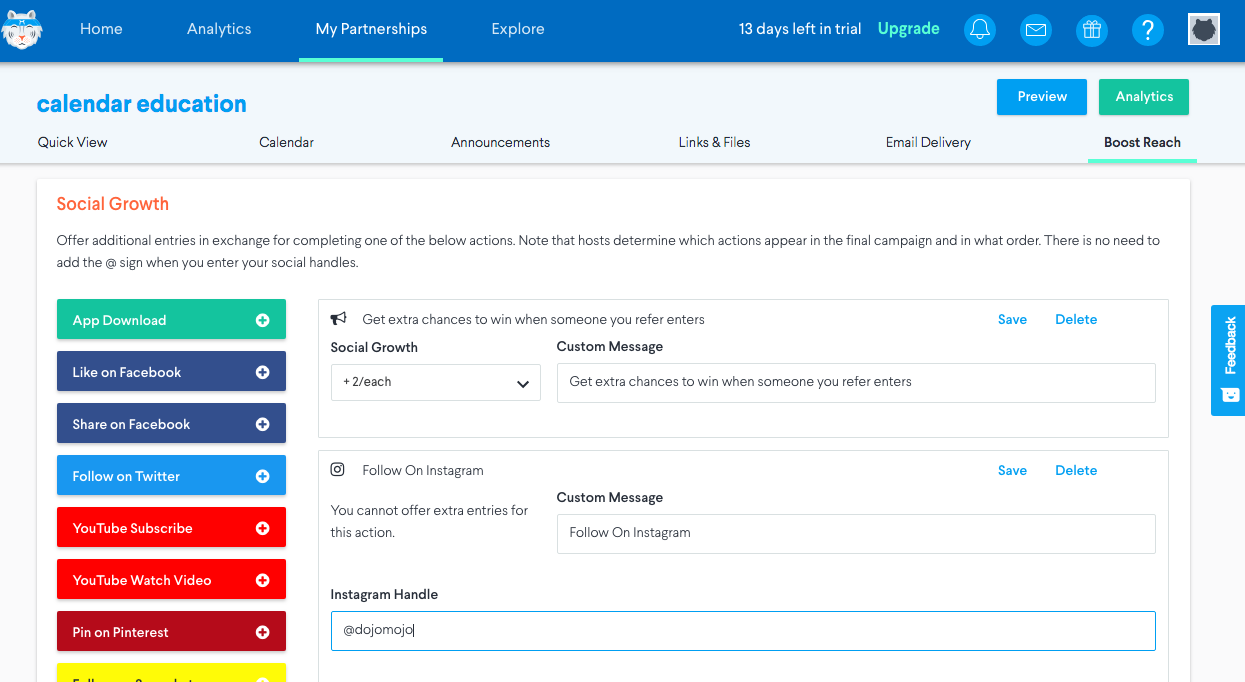Add the Follow on Twitter action

171,476
